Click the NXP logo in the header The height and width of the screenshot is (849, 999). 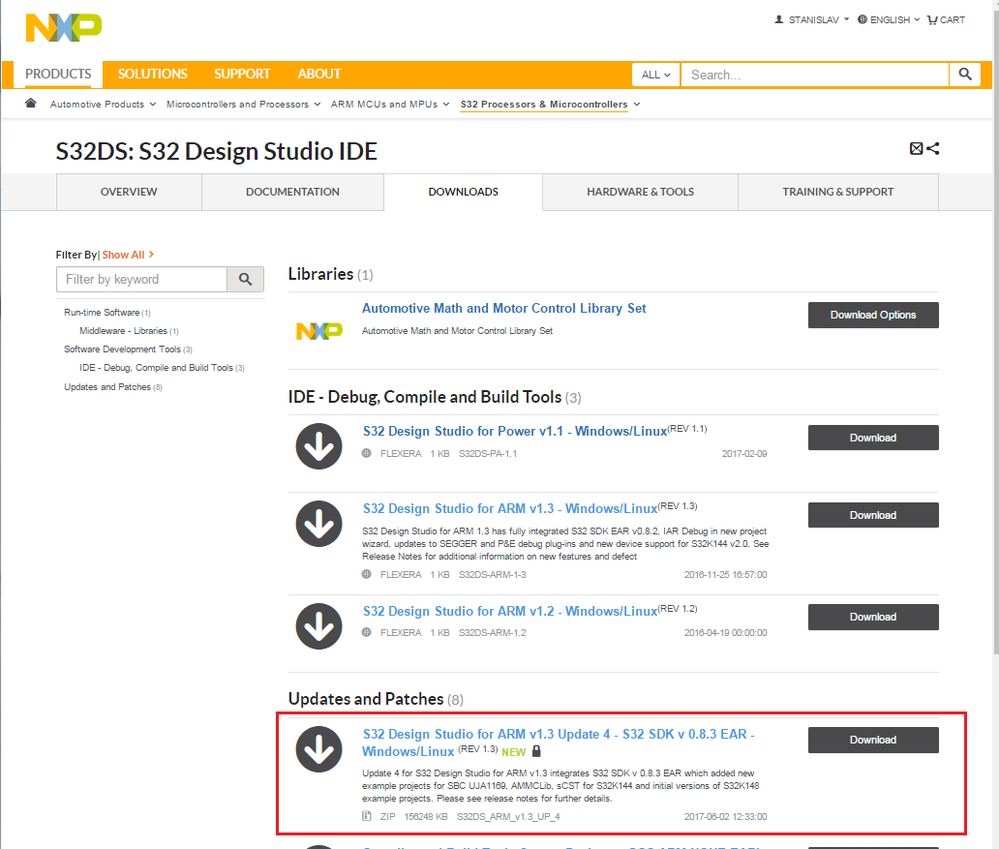(x=63, y=28)
